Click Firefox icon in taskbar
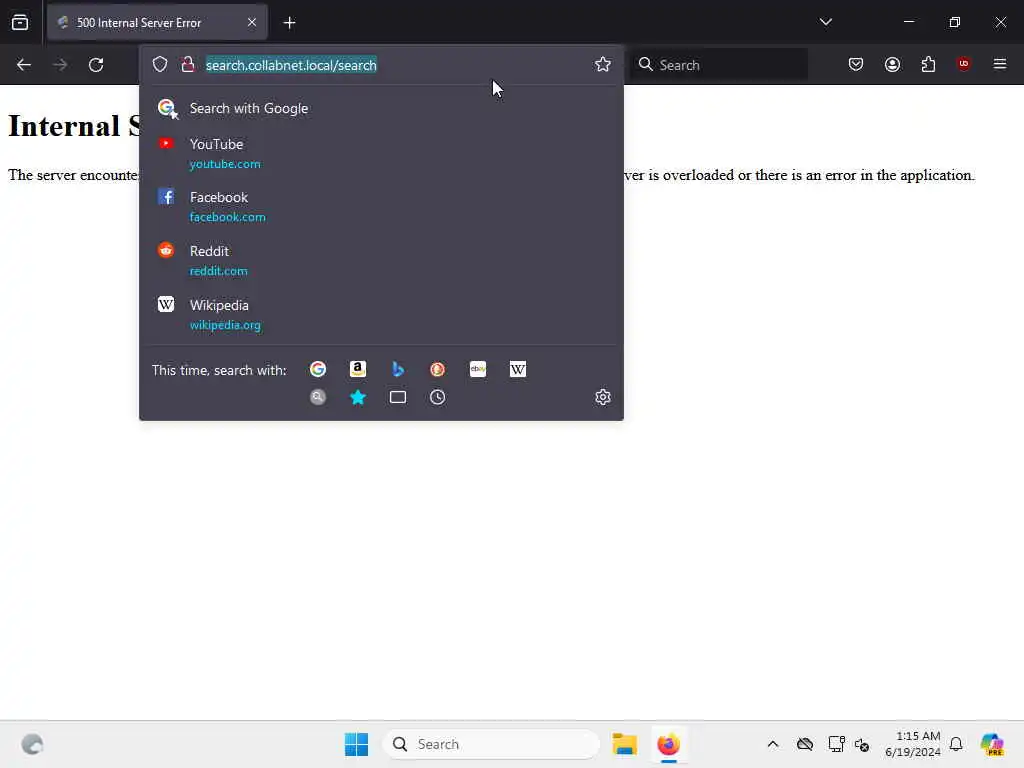This screenshot has width=1024, height=768. pyautogui.click(x=668, y=744)
